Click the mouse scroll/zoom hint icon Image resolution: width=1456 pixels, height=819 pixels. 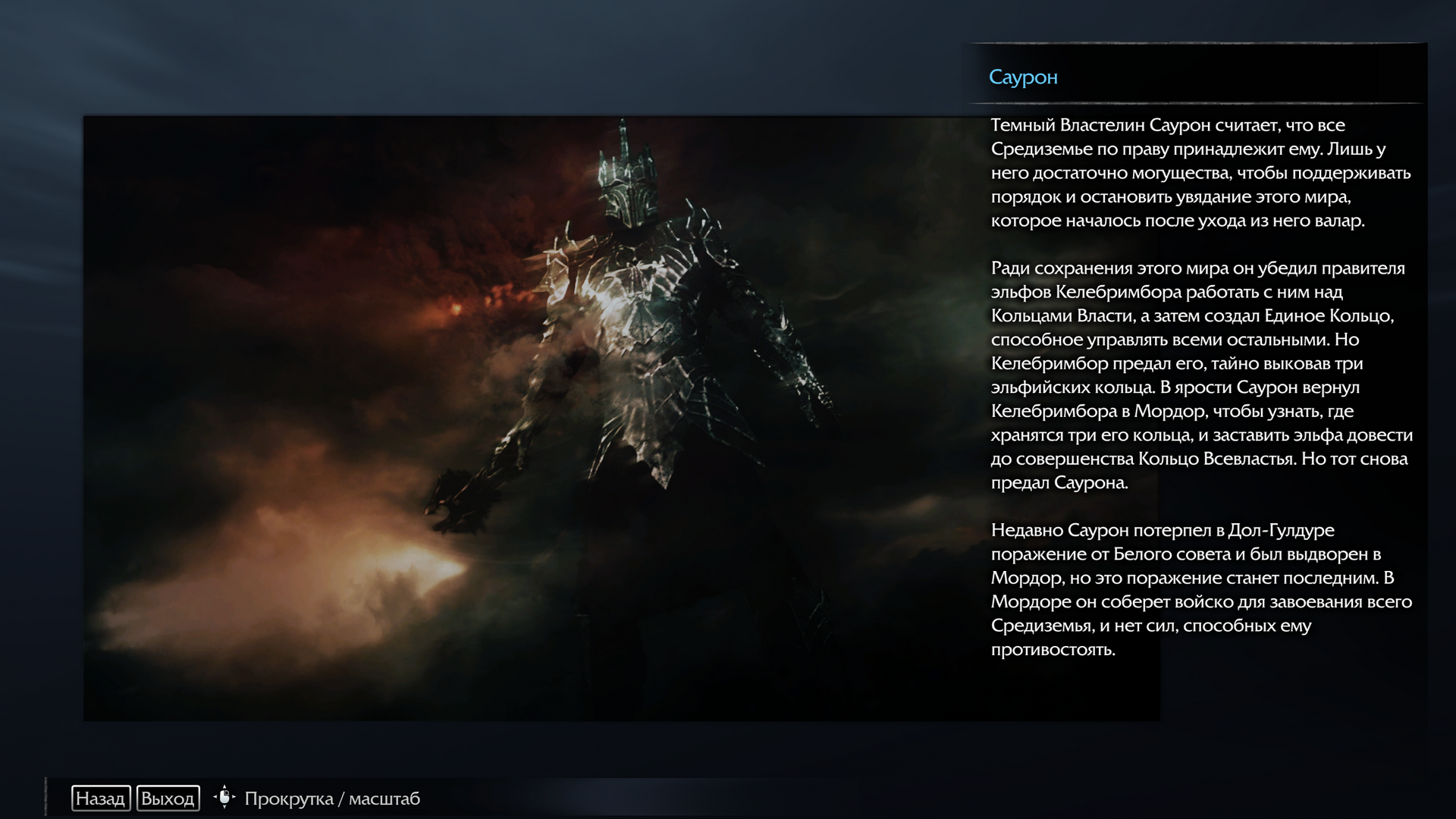(x=224, y=798)
